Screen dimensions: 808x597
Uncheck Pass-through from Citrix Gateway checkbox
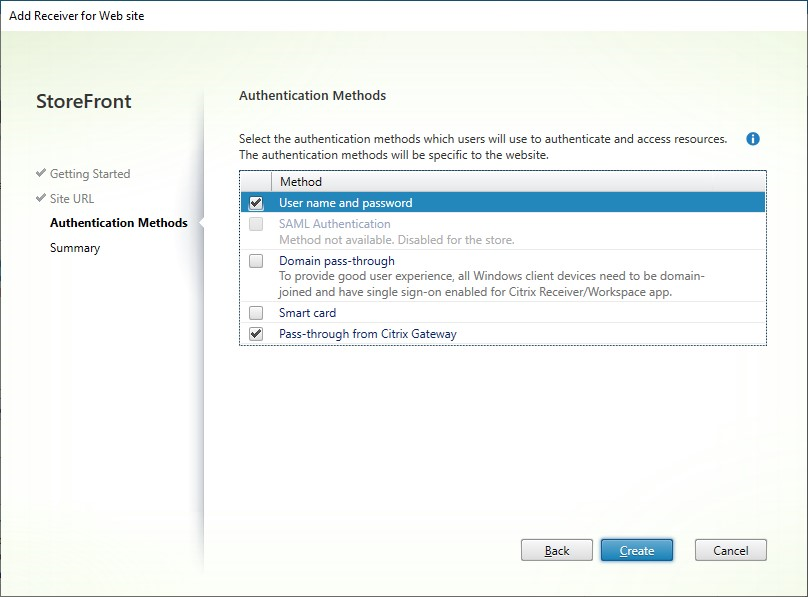[x=256, y=334]
